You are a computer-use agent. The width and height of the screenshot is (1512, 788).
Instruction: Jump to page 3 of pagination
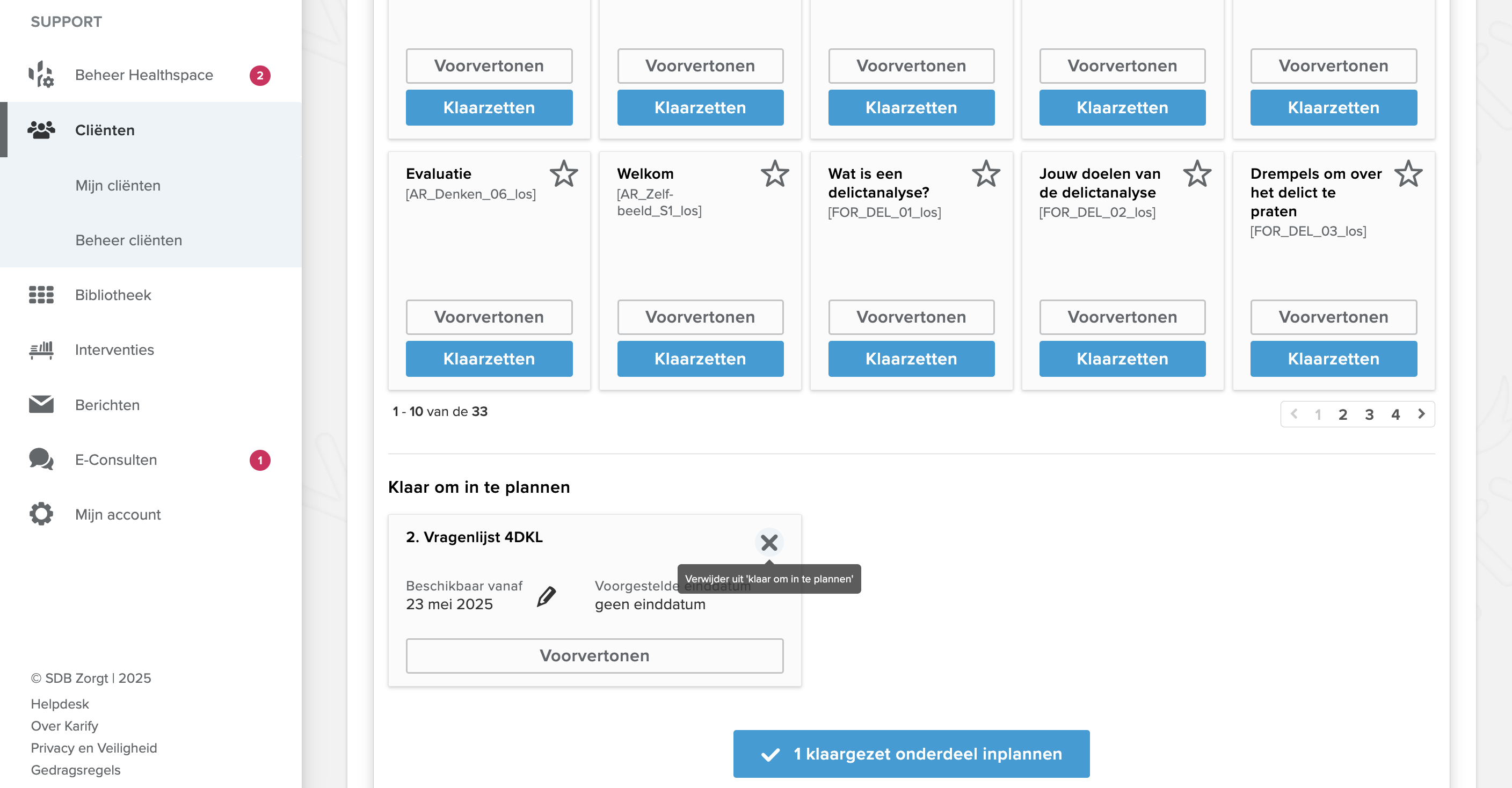(1369, 415)
